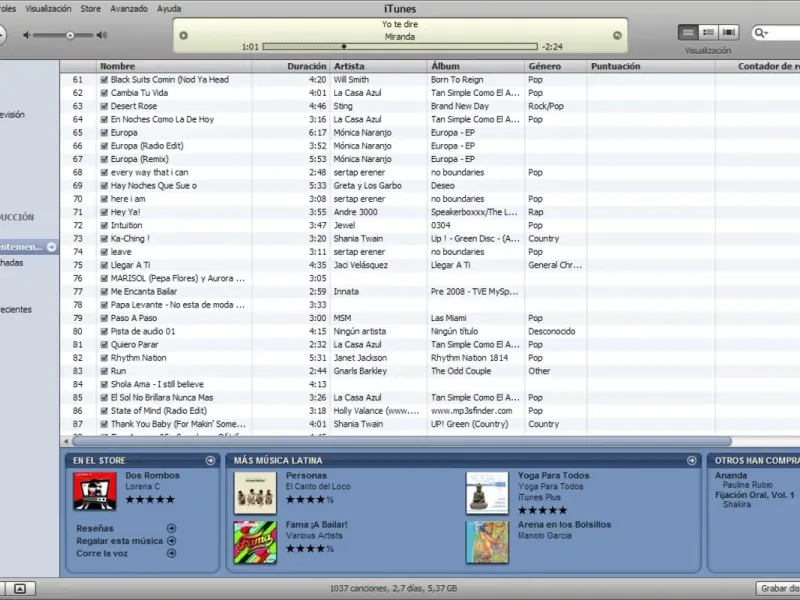Click album Born To Reign cell
The width and height of the screenshot is (800, 600).
[x=457, y=80]
